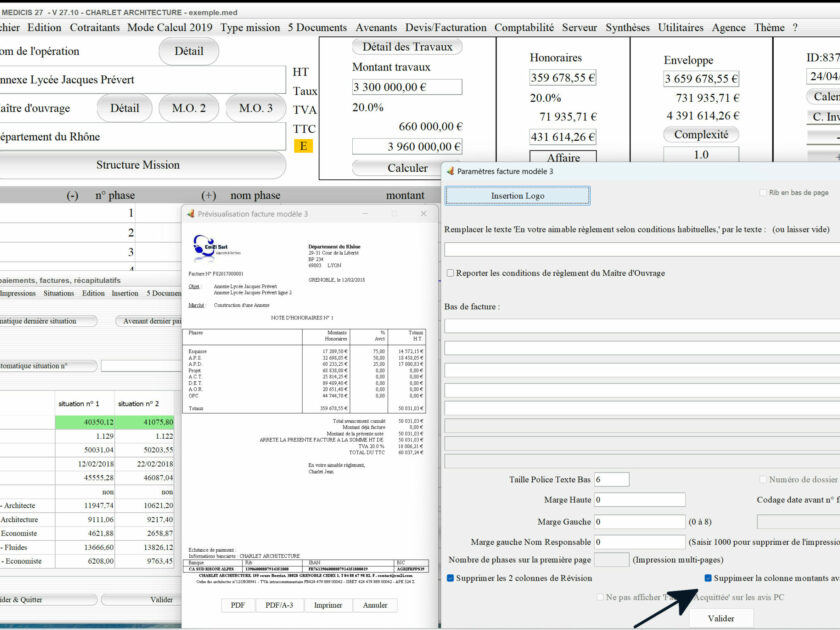840x630 pixels.
Task: Click the first Bas de facture text line
Action: [642, 326]
